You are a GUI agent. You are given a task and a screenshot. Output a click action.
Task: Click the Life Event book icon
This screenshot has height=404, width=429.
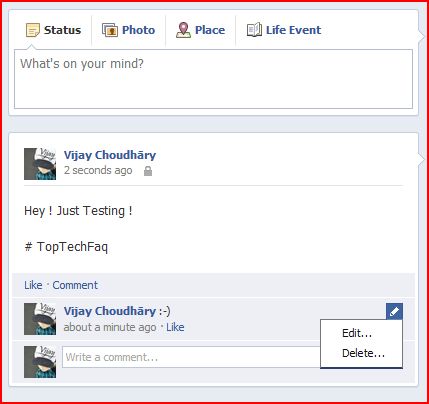[x=254, y=30]
